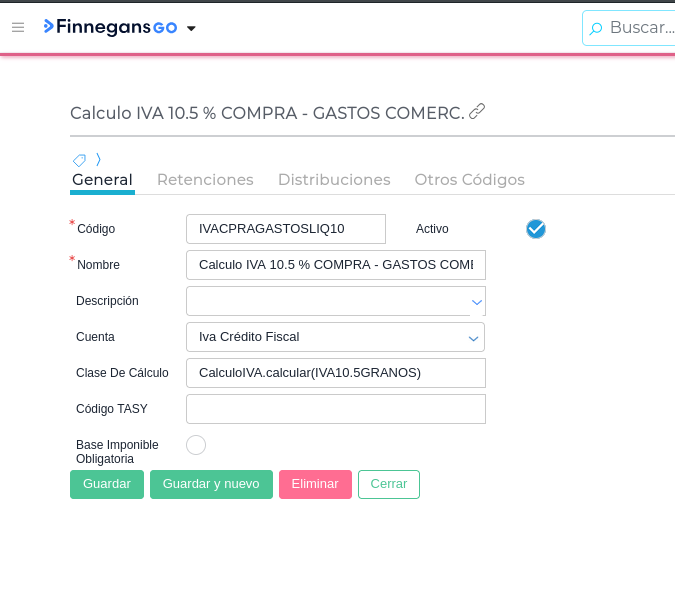Click the Finnegans GO logo
This screenshot has height=596, width=675.
tap(110, 27)
